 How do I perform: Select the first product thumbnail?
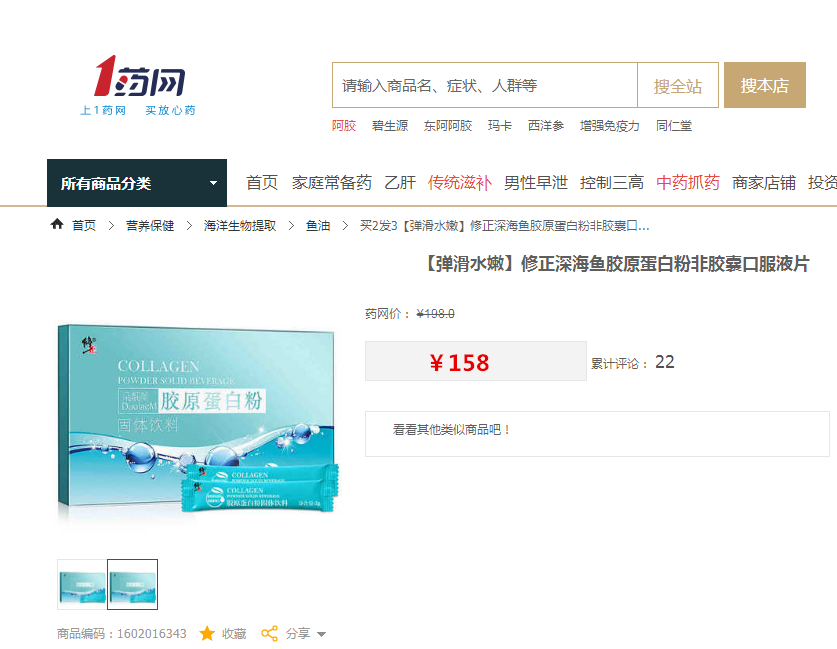tap(82, 584)
